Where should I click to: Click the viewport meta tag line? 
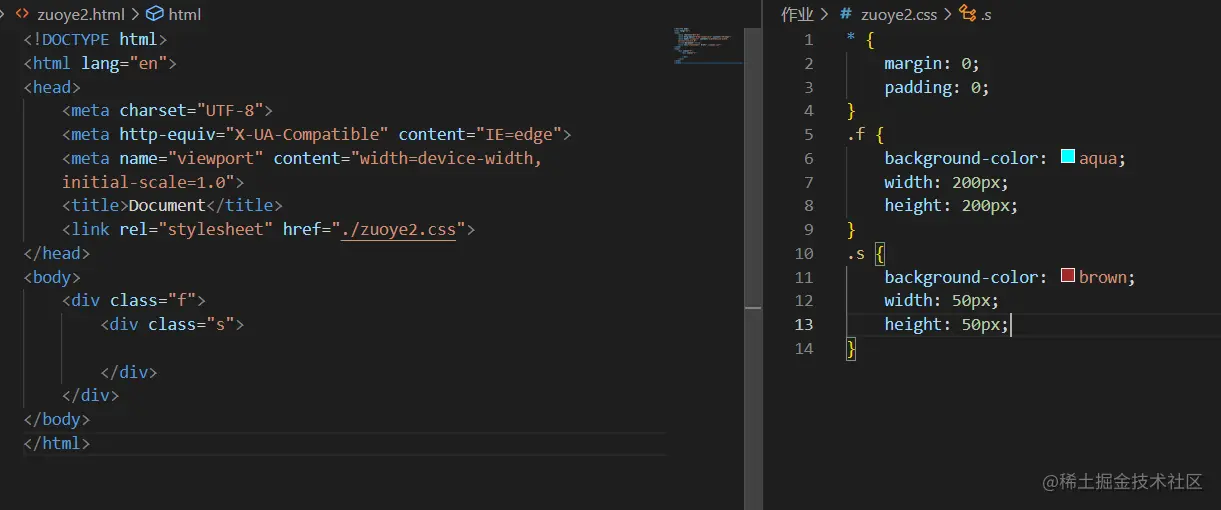pos(302,158)
